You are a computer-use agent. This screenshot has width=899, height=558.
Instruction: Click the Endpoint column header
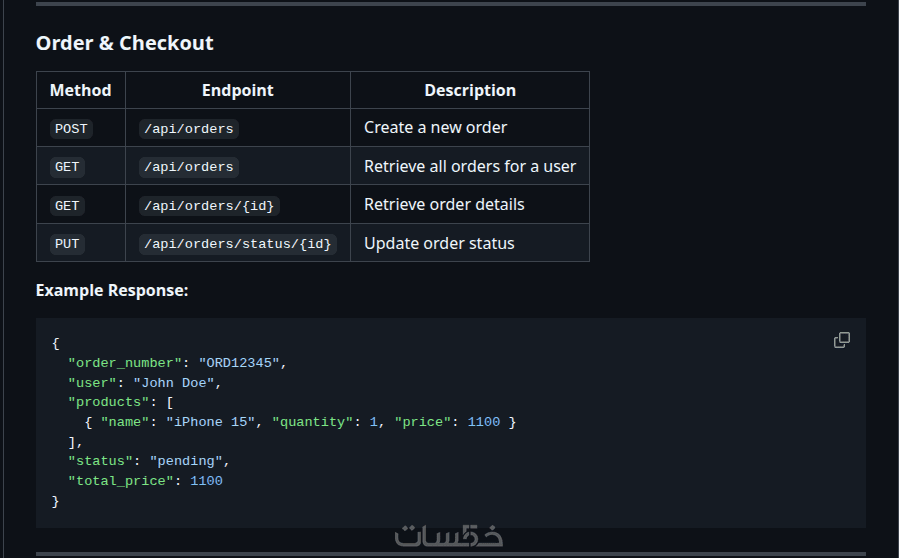(238, 90)
